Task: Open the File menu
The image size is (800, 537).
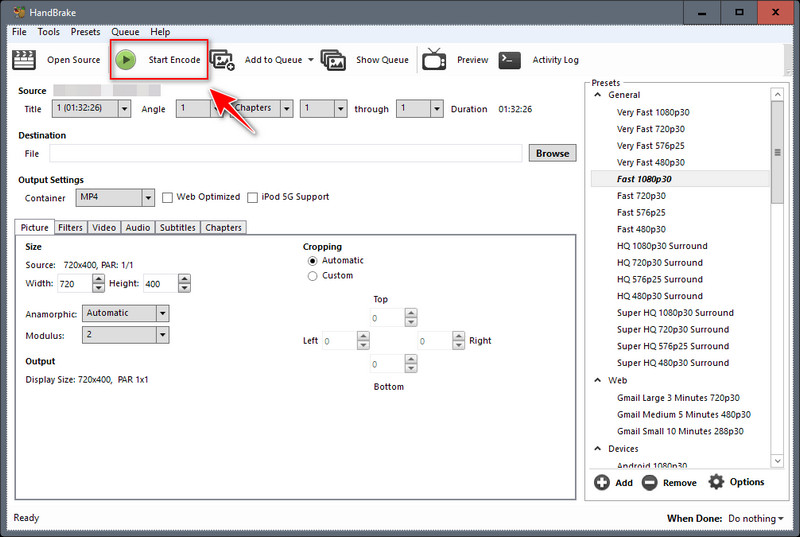Action: point(19,32)
